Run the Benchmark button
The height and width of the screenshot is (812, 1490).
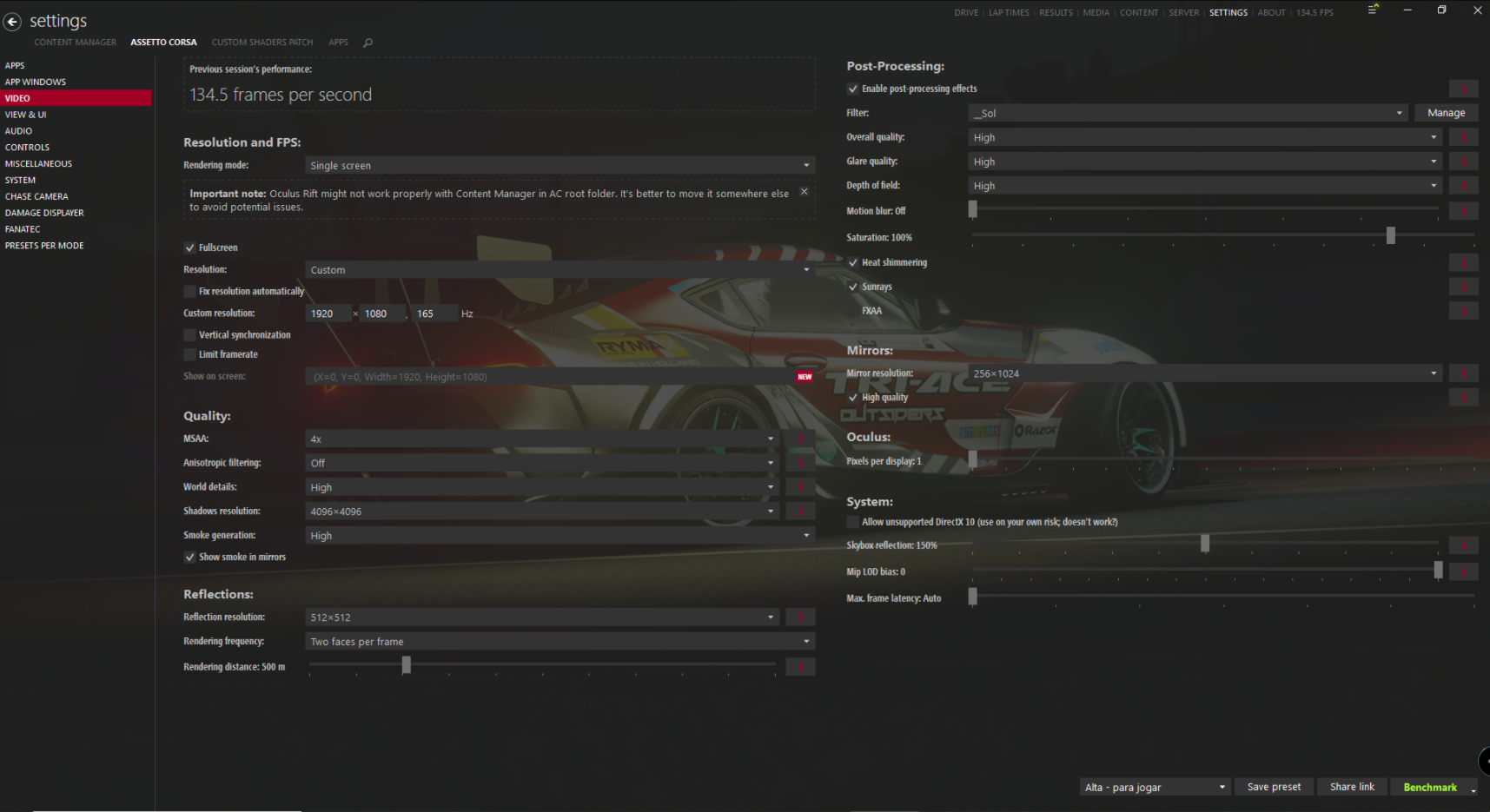click(x=1430, y=787)
